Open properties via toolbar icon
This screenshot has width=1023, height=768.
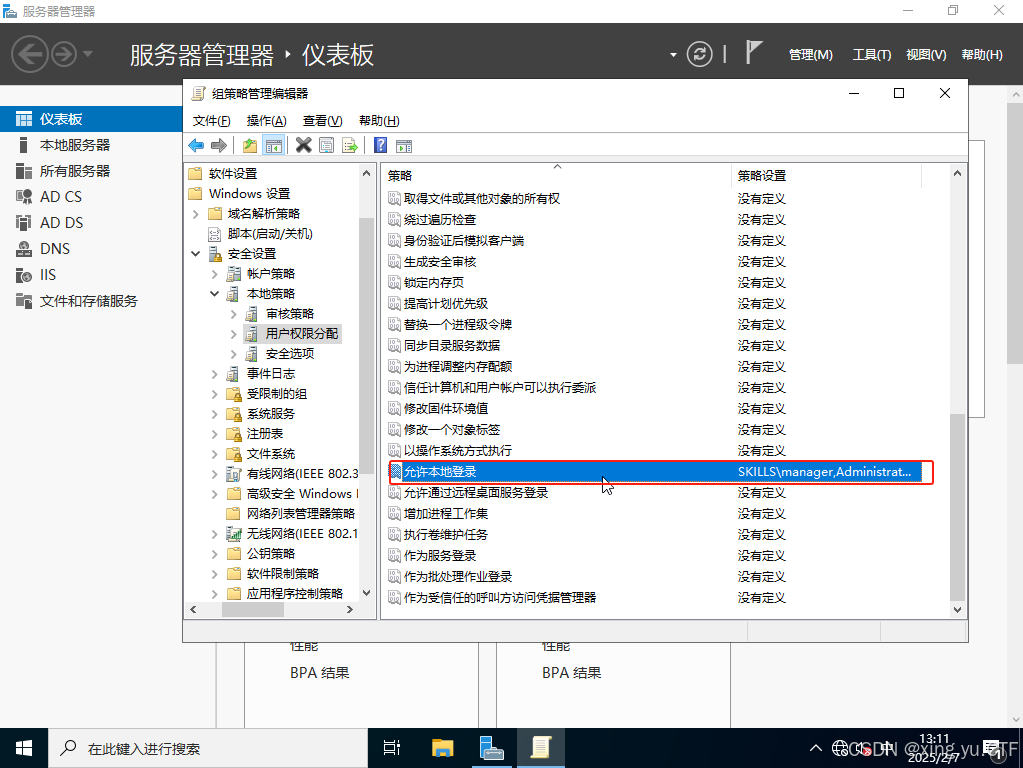coord(327,146)
